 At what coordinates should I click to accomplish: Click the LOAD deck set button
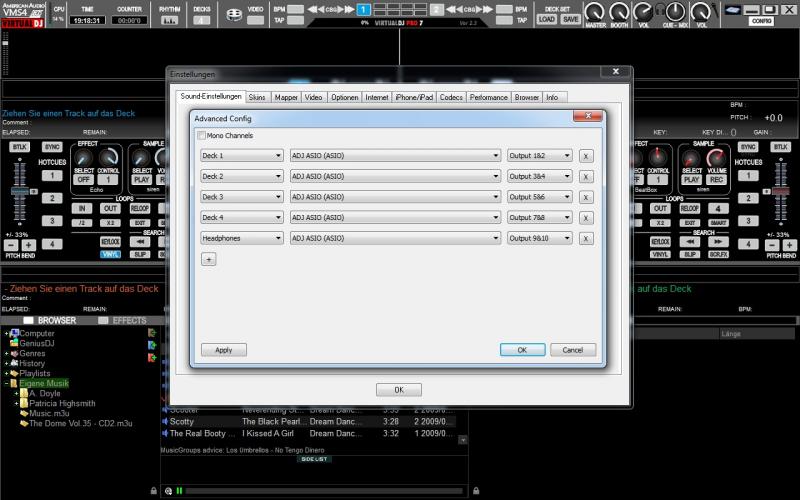click(x=546, y=19)
